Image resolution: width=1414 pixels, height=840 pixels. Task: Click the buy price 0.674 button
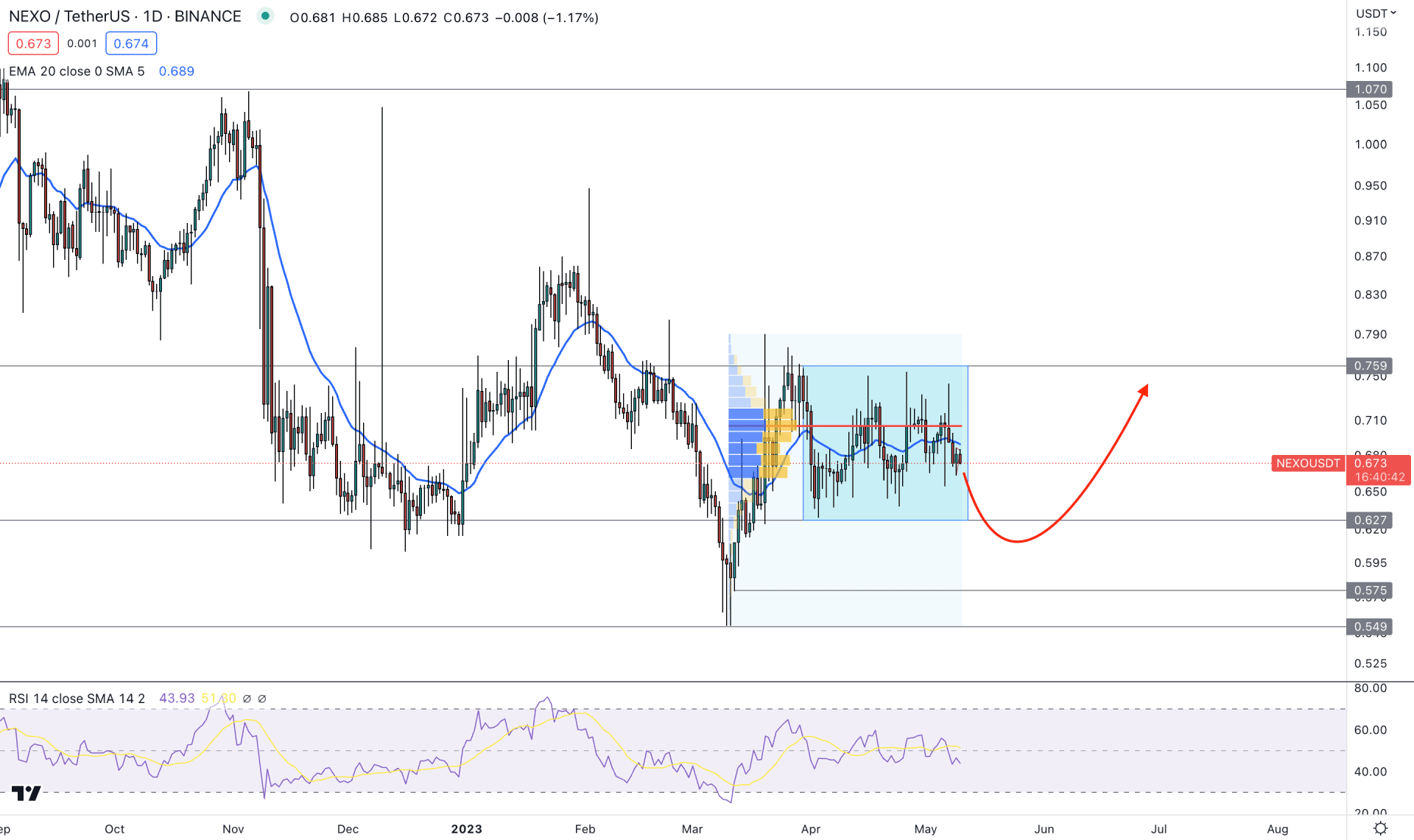click(131, 43)
